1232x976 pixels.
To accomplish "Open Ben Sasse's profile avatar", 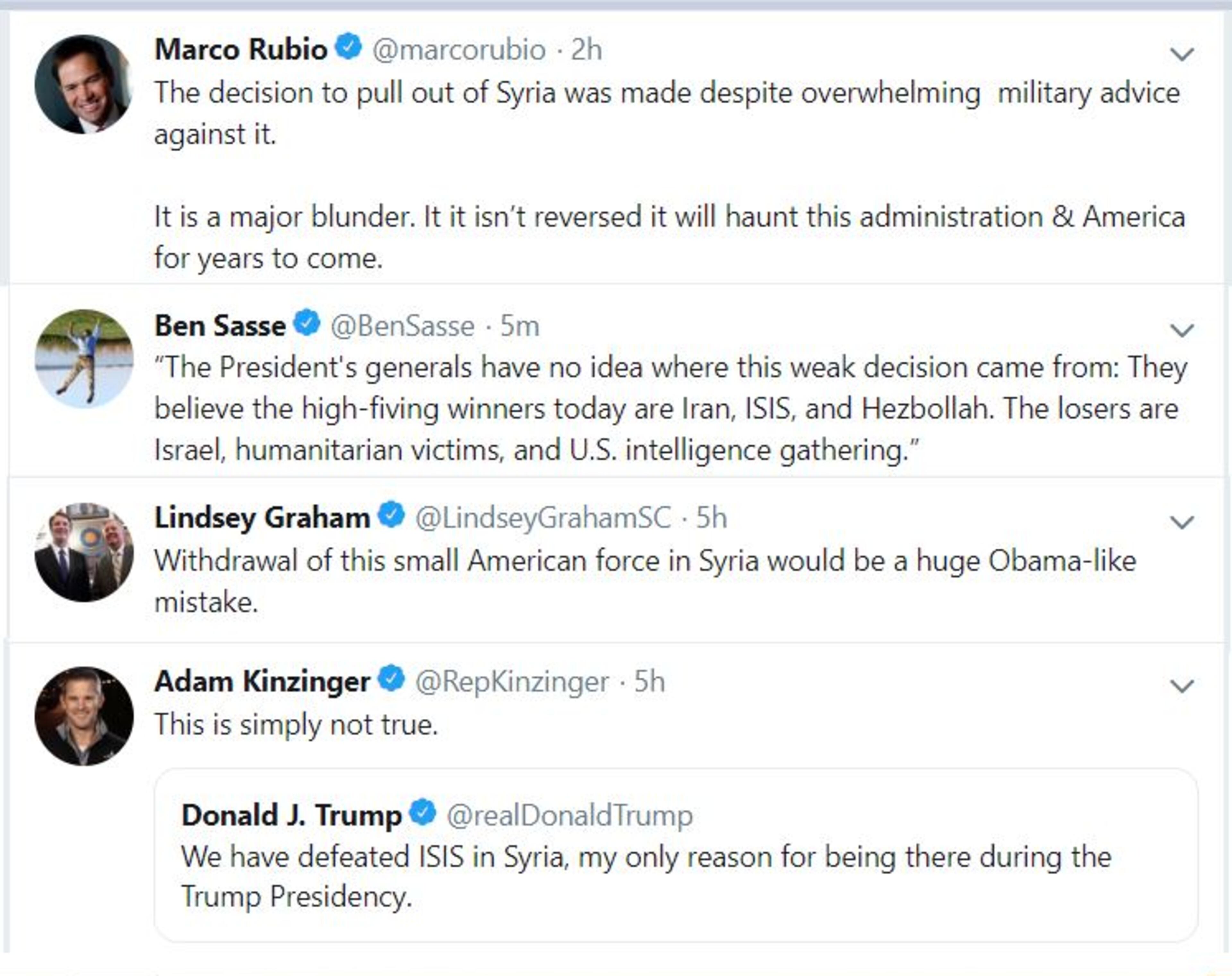I will tap(84, 358).
